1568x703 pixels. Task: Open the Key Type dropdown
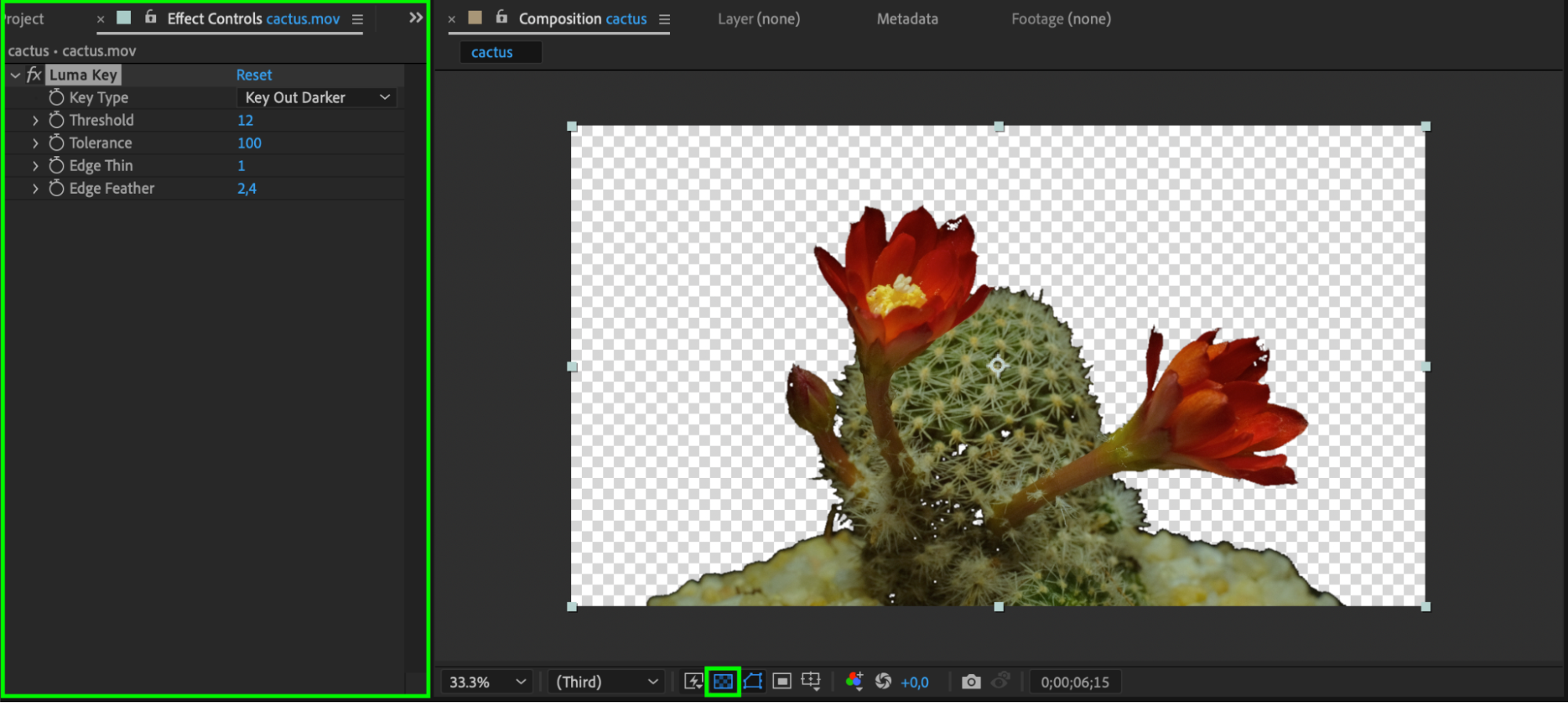click(317, 97)
